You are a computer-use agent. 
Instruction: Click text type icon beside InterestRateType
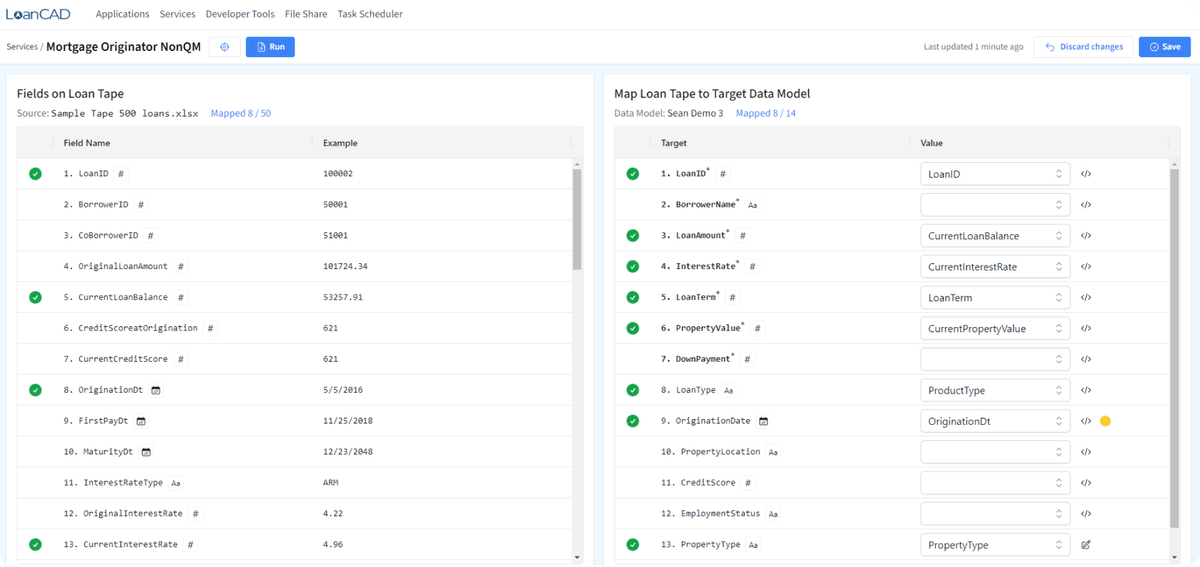(176, 483)
